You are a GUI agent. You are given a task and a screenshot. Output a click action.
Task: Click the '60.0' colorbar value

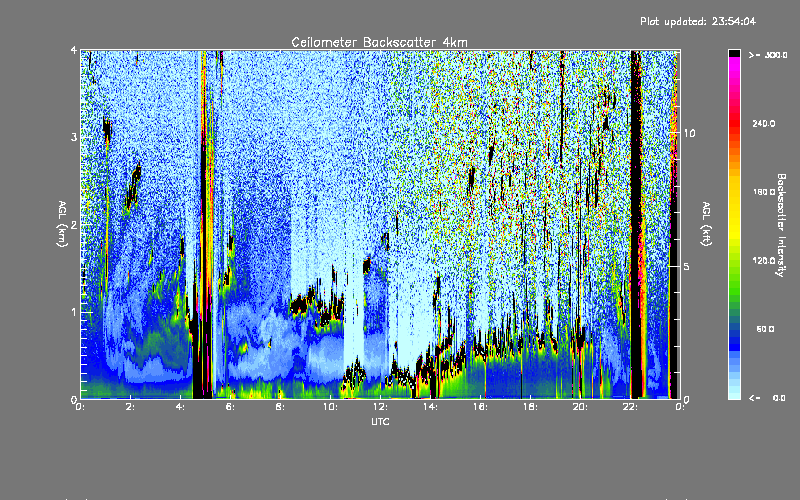[x=765, y=329]
